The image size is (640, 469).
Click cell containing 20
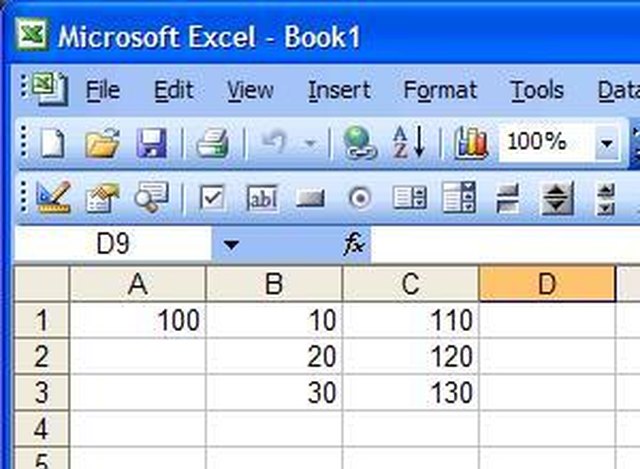(274, 356)
